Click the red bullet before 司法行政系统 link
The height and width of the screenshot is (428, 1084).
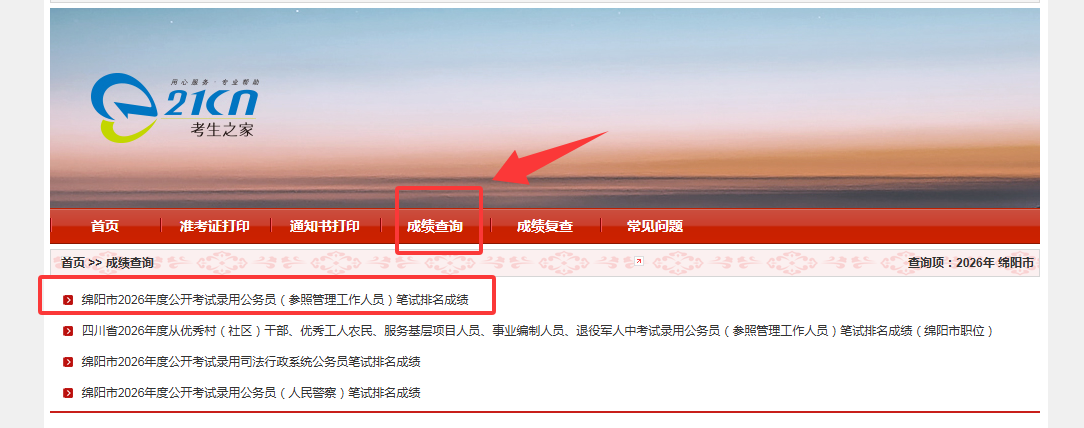[x=68, y=362]
